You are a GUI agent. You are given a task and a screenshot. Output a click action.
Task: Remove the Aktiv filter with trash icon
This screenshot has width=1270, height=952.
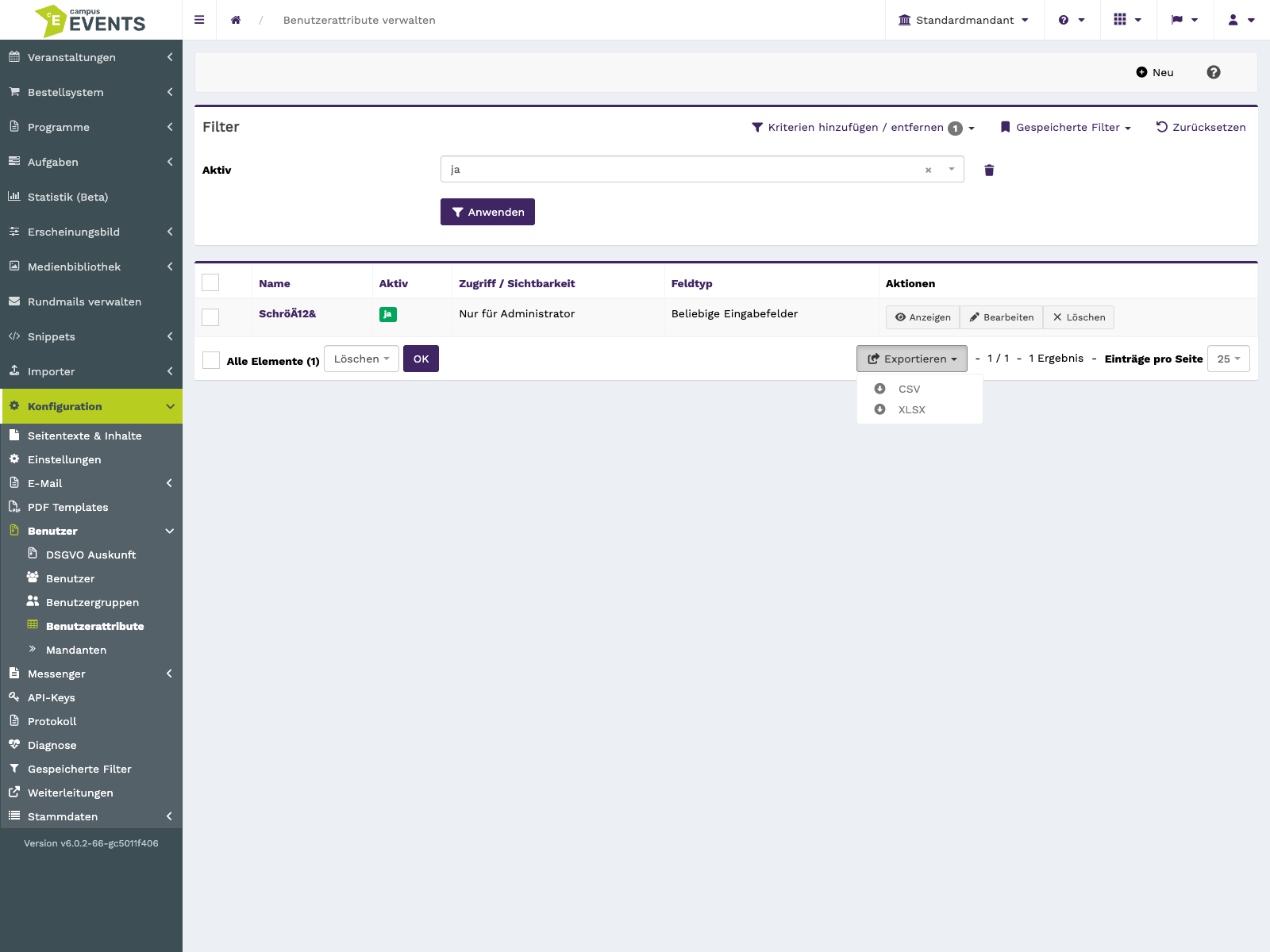point(989,170)
